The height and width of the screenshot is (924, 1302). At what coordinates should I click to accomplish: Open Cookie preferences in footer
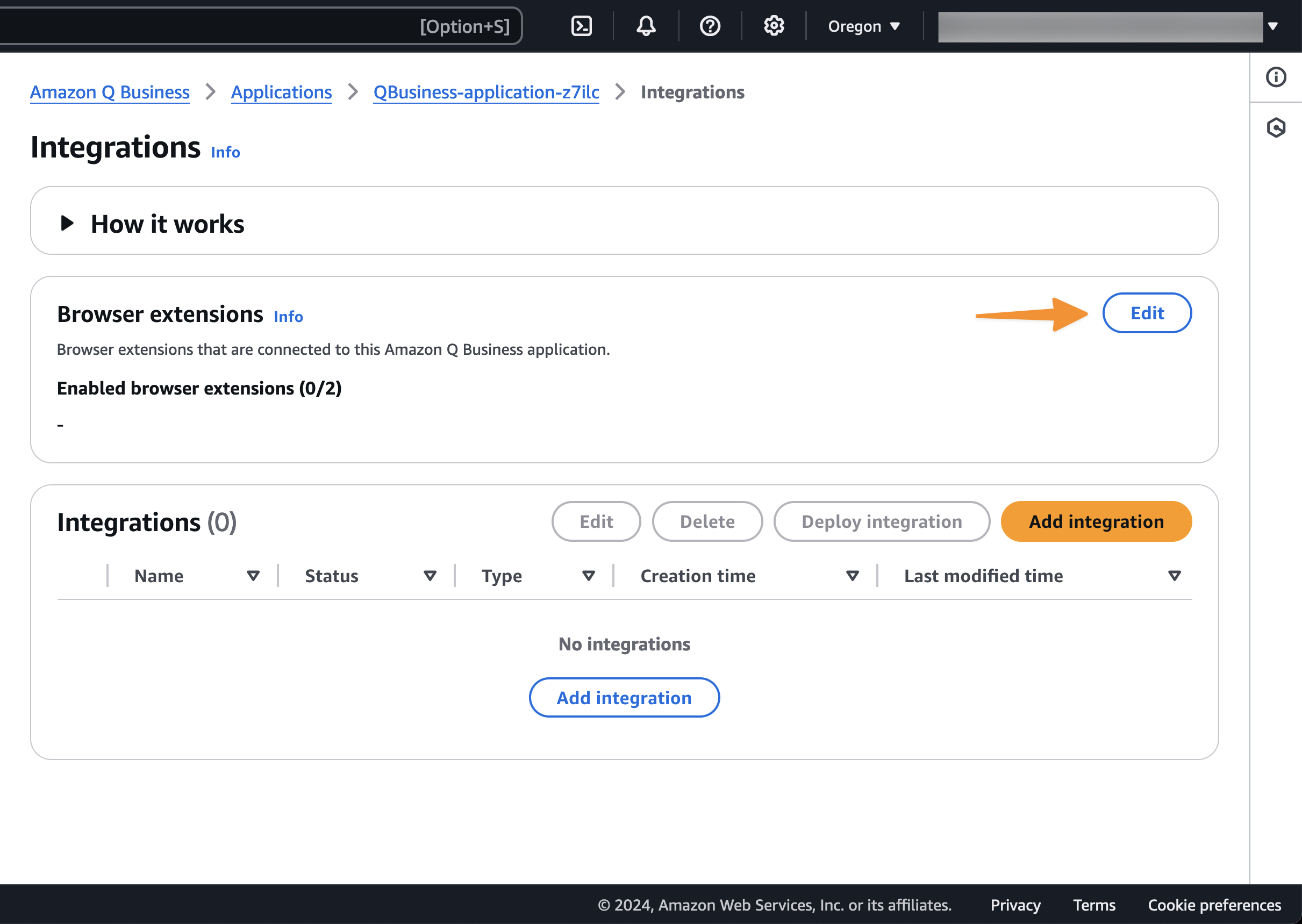[x=1214, y=905]
